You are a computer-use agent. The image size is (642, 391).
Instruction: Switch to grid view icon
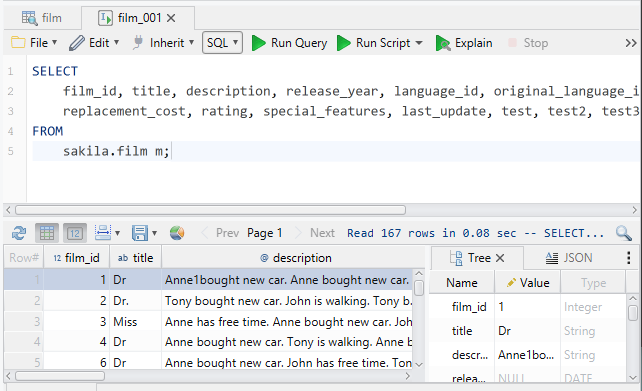47,233
